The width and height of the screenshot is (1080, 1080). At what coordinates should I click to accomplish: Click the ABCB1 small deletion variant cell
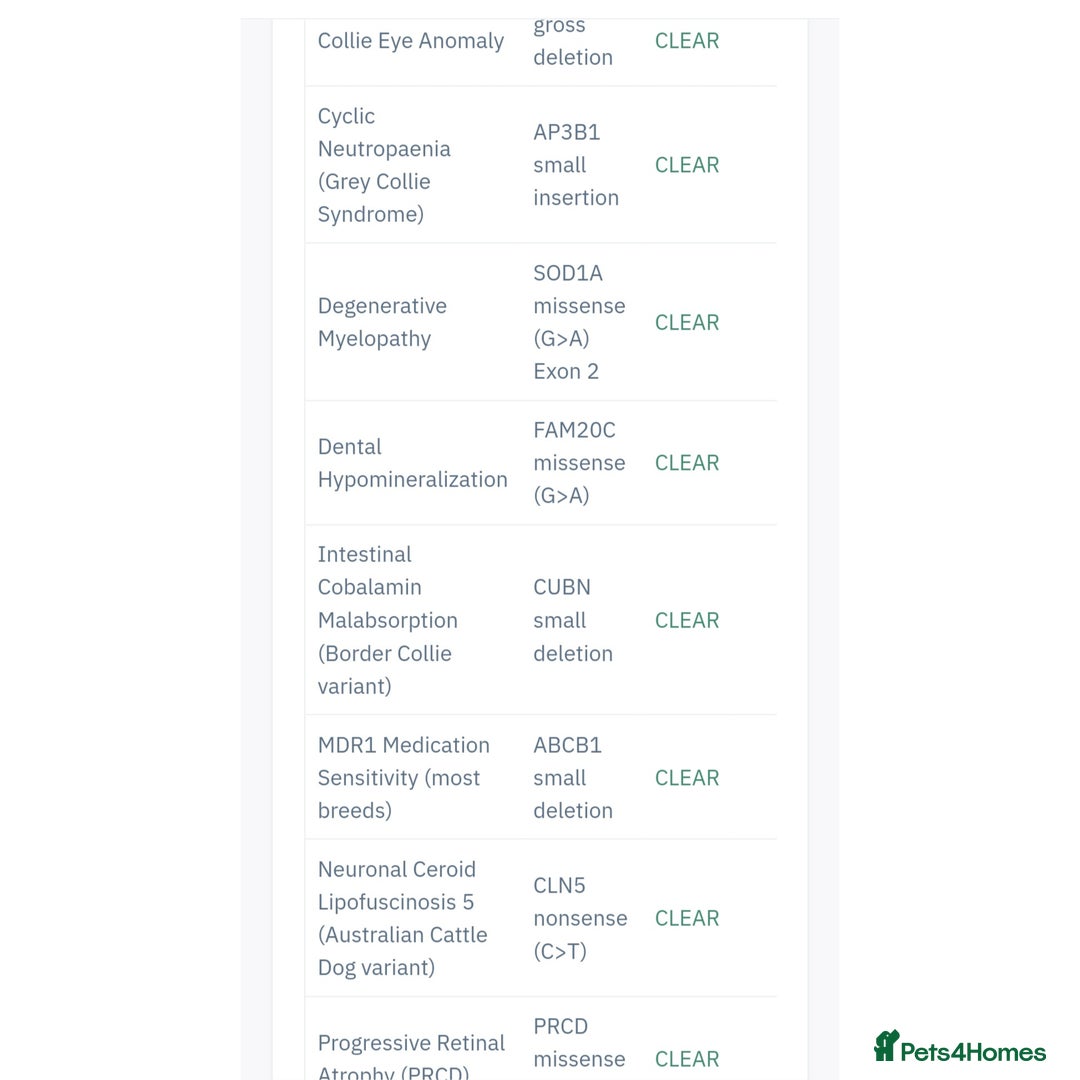pyautogui.click(x=573, y=778)
